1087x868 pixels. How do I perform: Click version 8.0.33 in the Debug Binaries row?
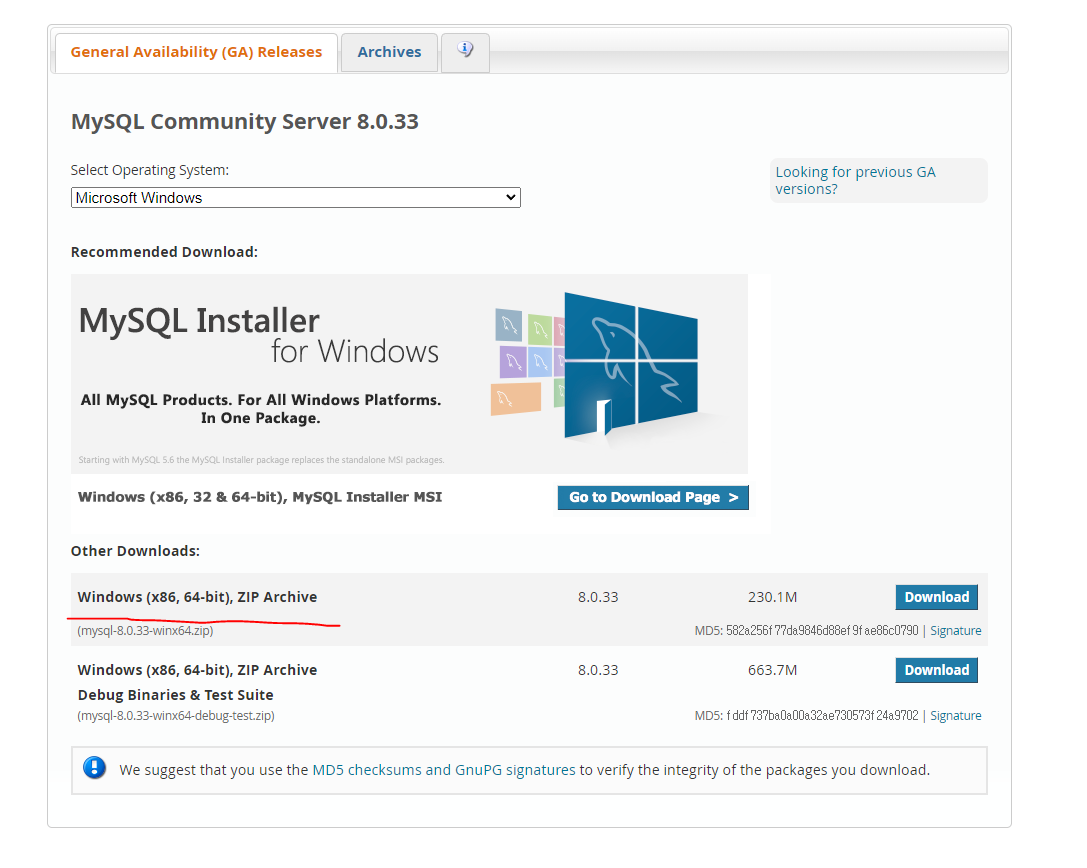598,670
